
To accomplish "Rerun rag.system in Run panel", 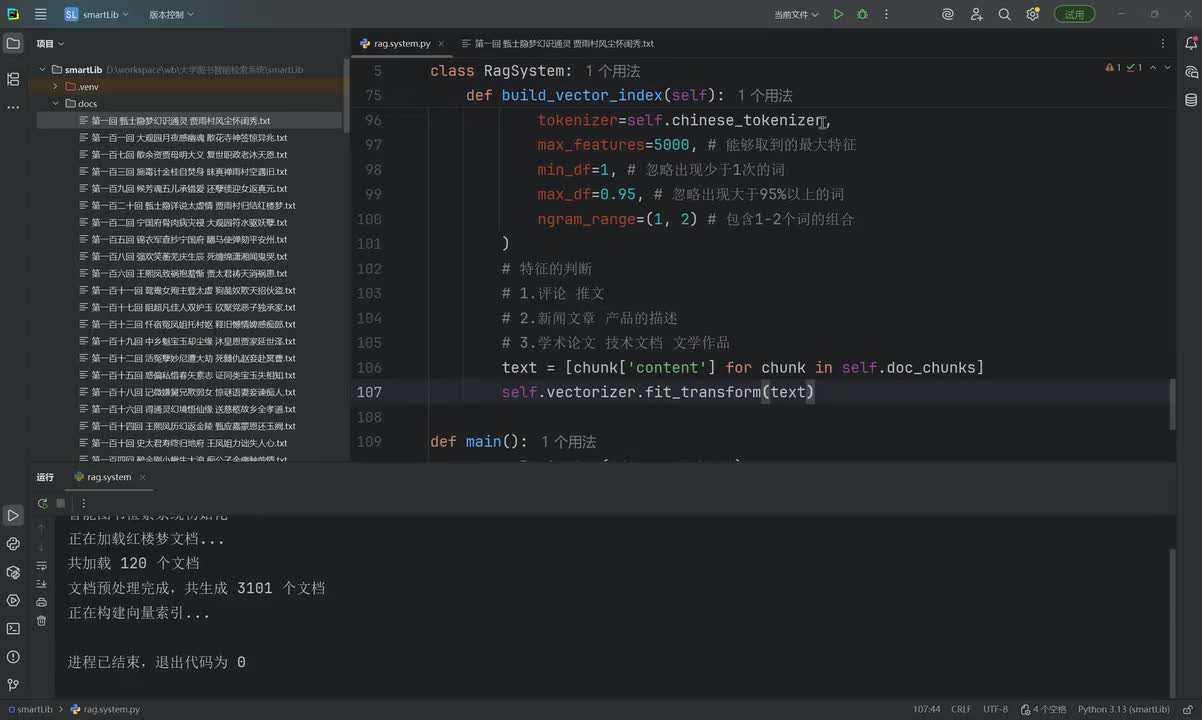I will click(x=42, y=503).
